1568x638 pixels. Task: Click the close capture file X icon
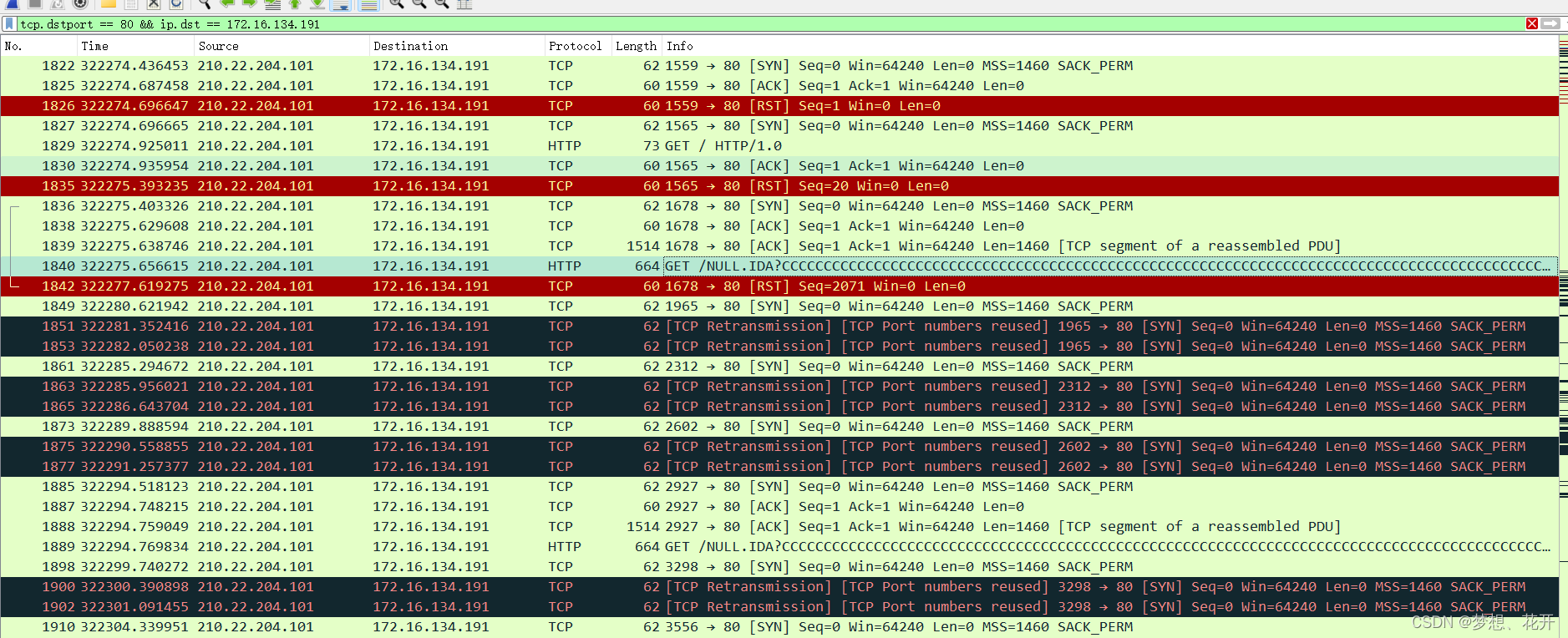(154, 4)
